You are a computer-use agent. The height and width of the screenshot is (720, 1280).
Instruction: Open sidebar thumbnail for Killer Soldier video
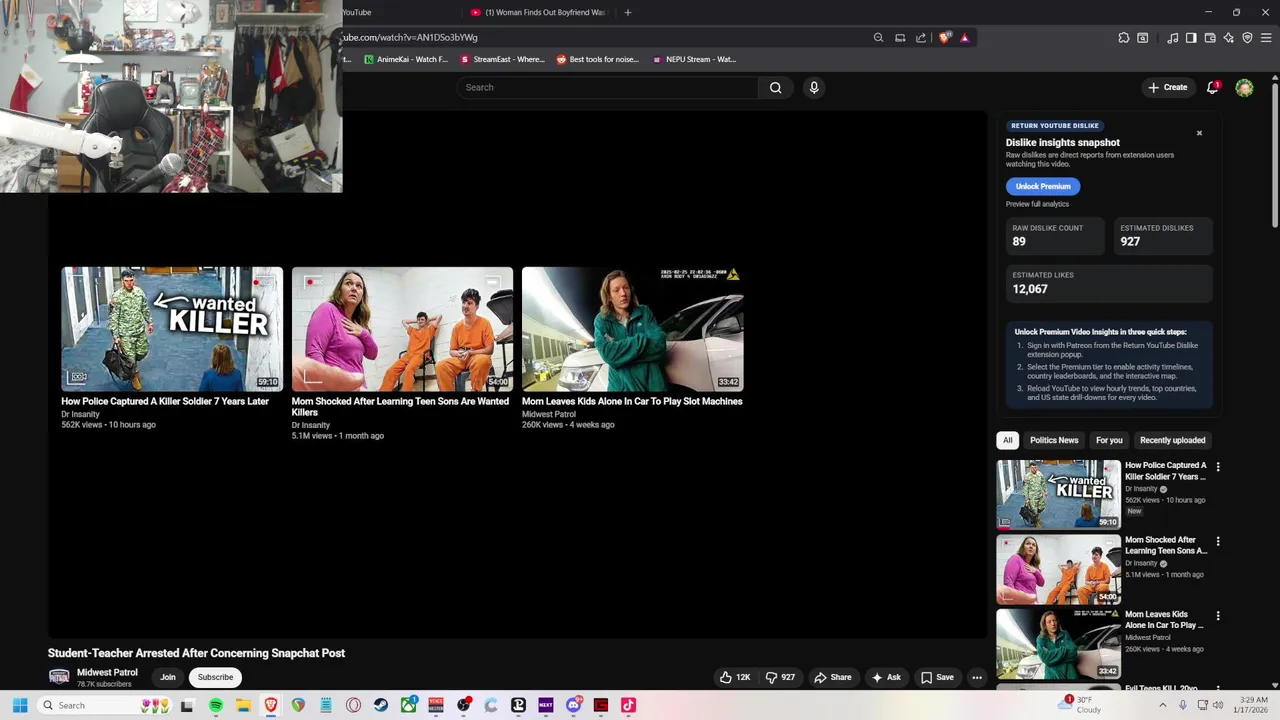(x=1058, y=494)
